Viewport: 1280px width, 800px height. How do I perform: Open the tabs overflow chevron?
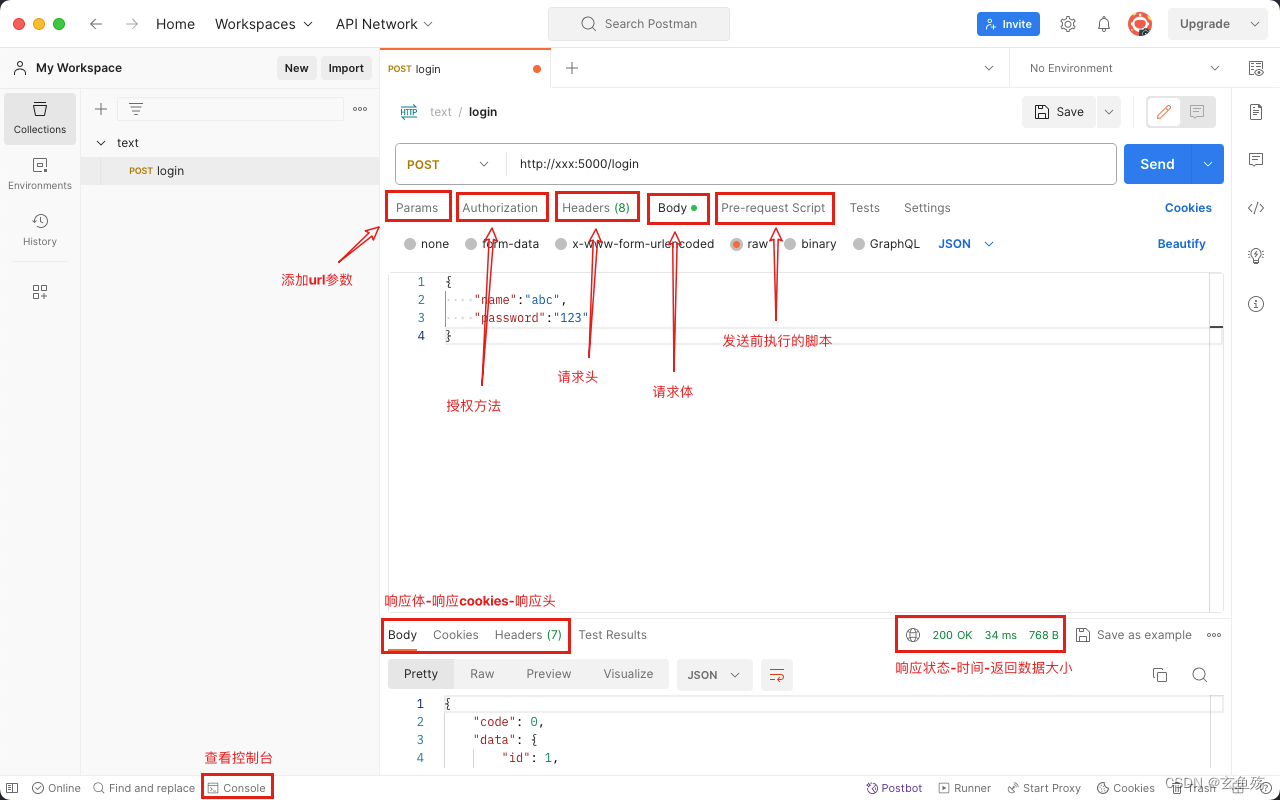click(989, 68)
